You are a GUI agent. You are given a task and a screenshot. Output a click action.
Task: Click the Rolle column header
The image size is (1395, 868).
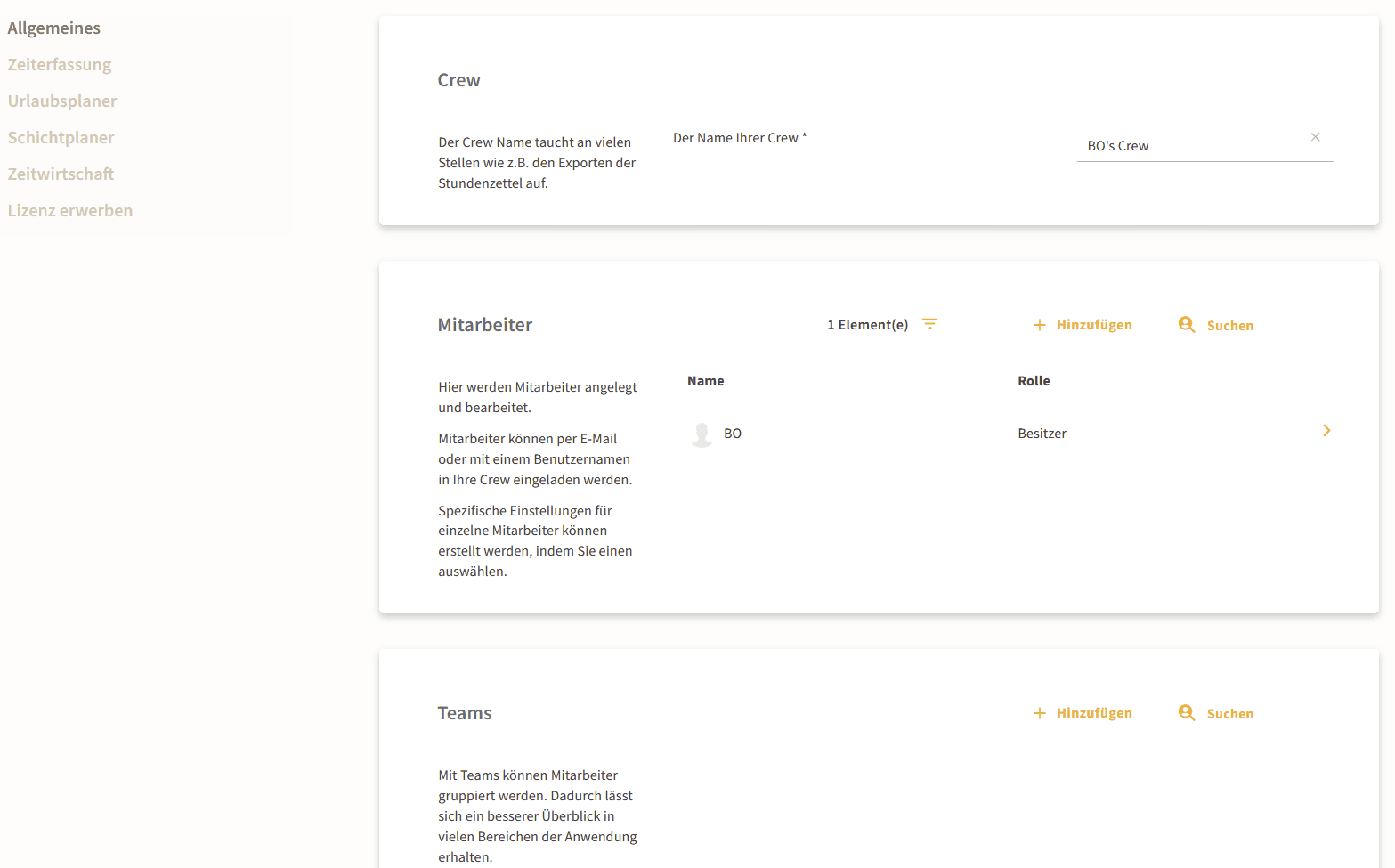tap(1034, 381)
